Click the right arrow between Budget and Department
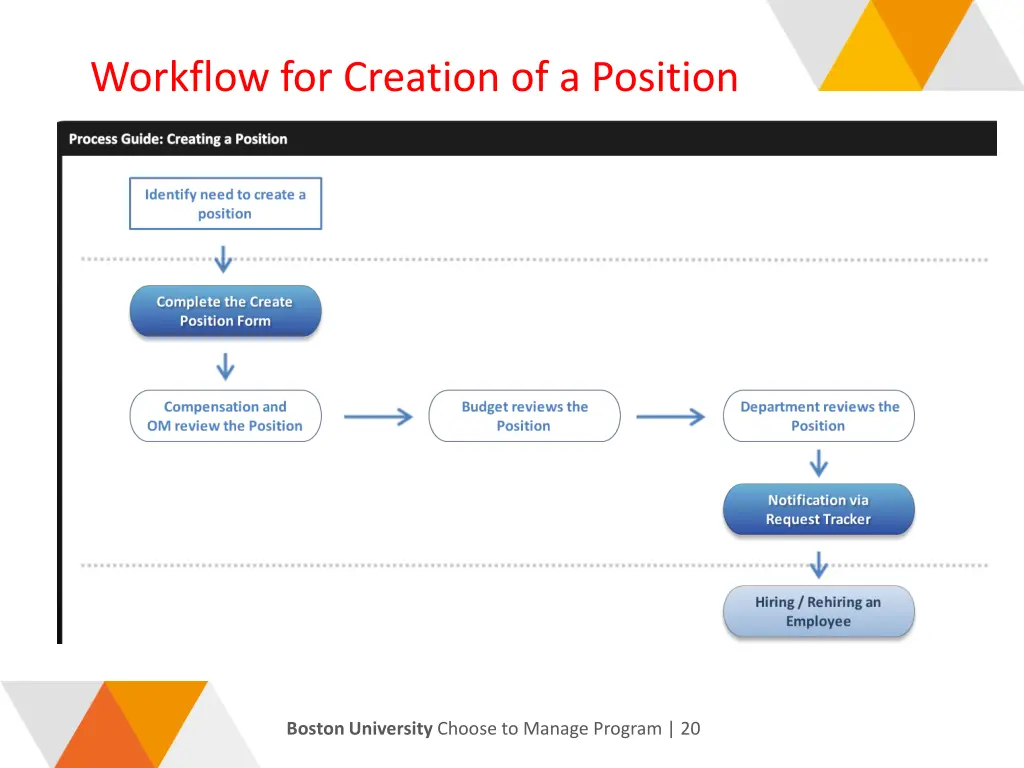Screen dimensions: 1024x768 pyautogui.click(x=671, y=417)
